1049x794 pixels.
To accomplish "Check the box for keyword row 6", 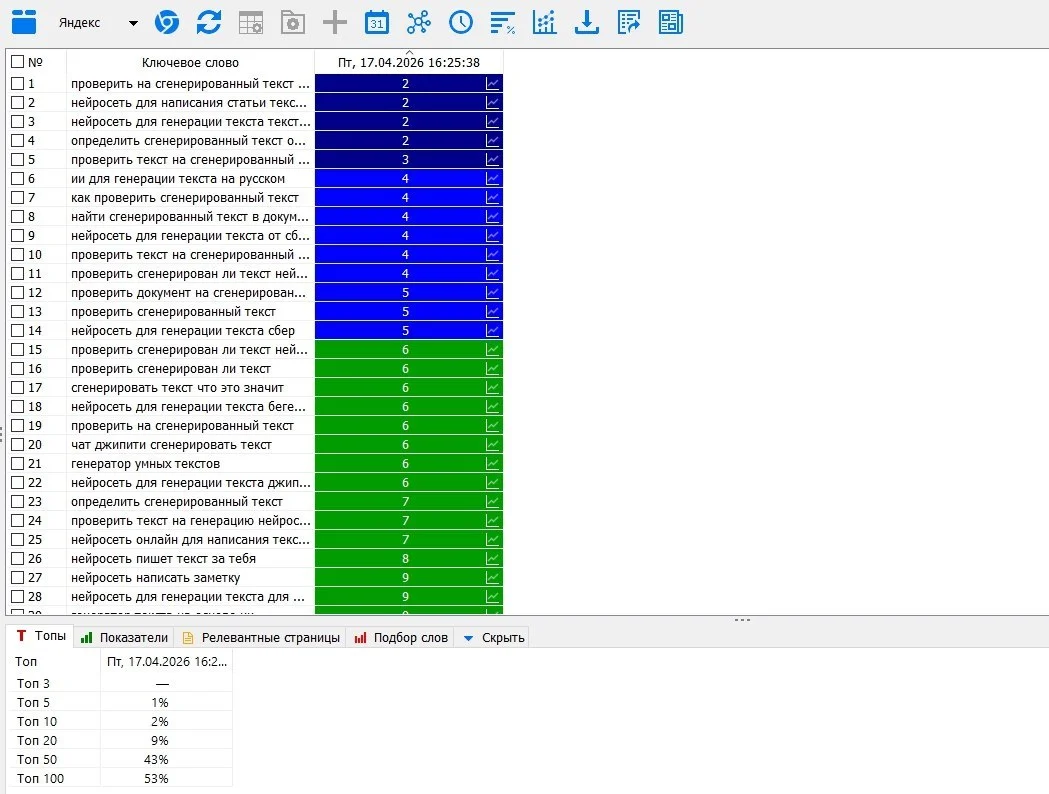I will click(17, 179).
